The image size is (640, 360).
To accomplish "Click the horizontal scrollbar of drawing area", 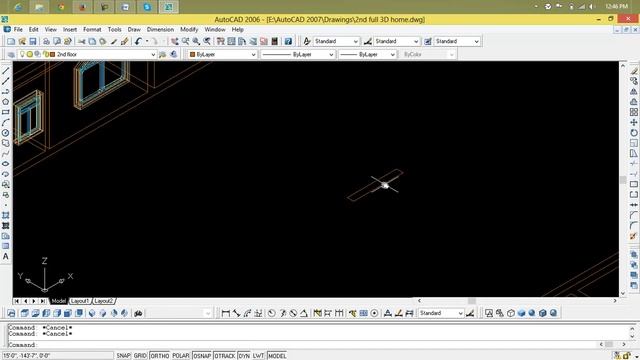I will 517,301.
